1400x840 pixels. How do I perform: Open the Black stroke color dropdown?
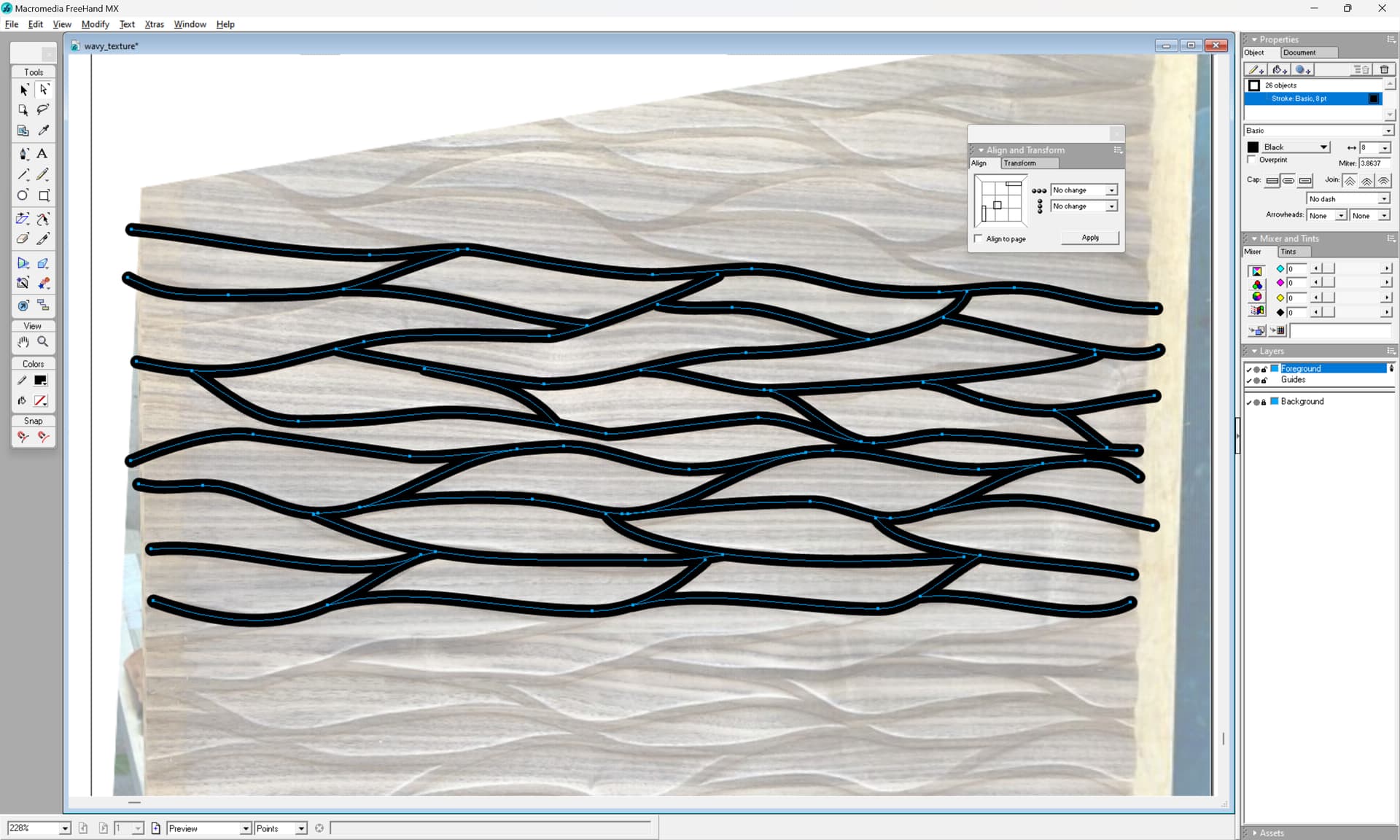click(x=1323, y=147)
